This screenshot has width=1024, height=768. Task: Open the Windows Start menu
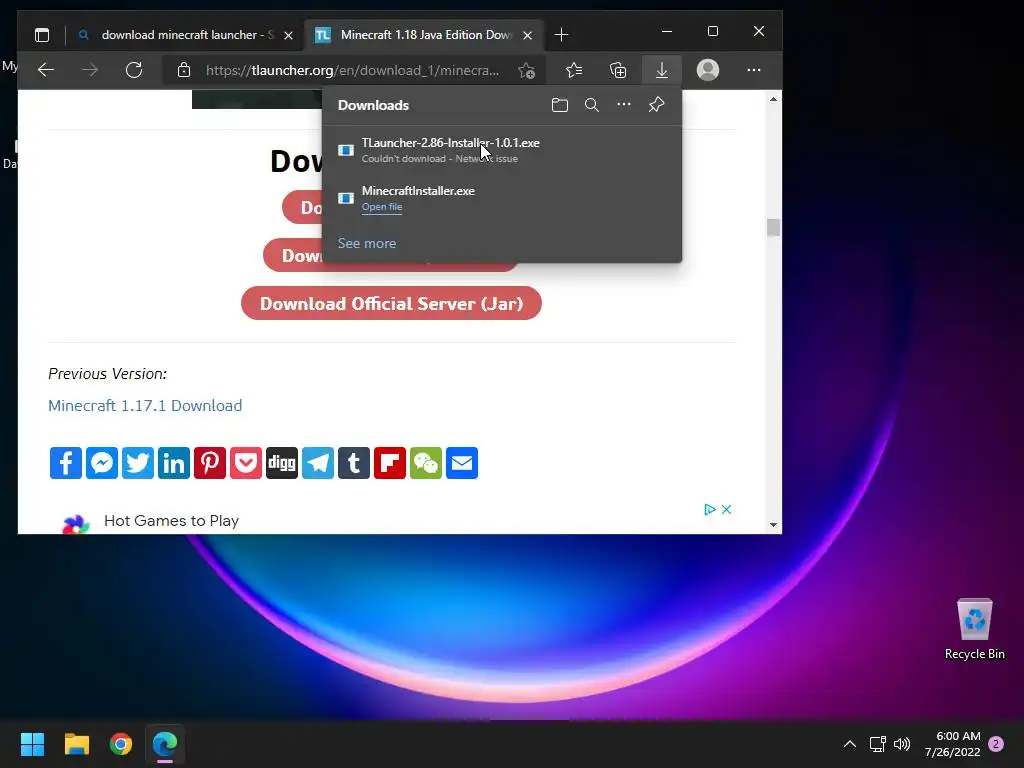[32, 744]
